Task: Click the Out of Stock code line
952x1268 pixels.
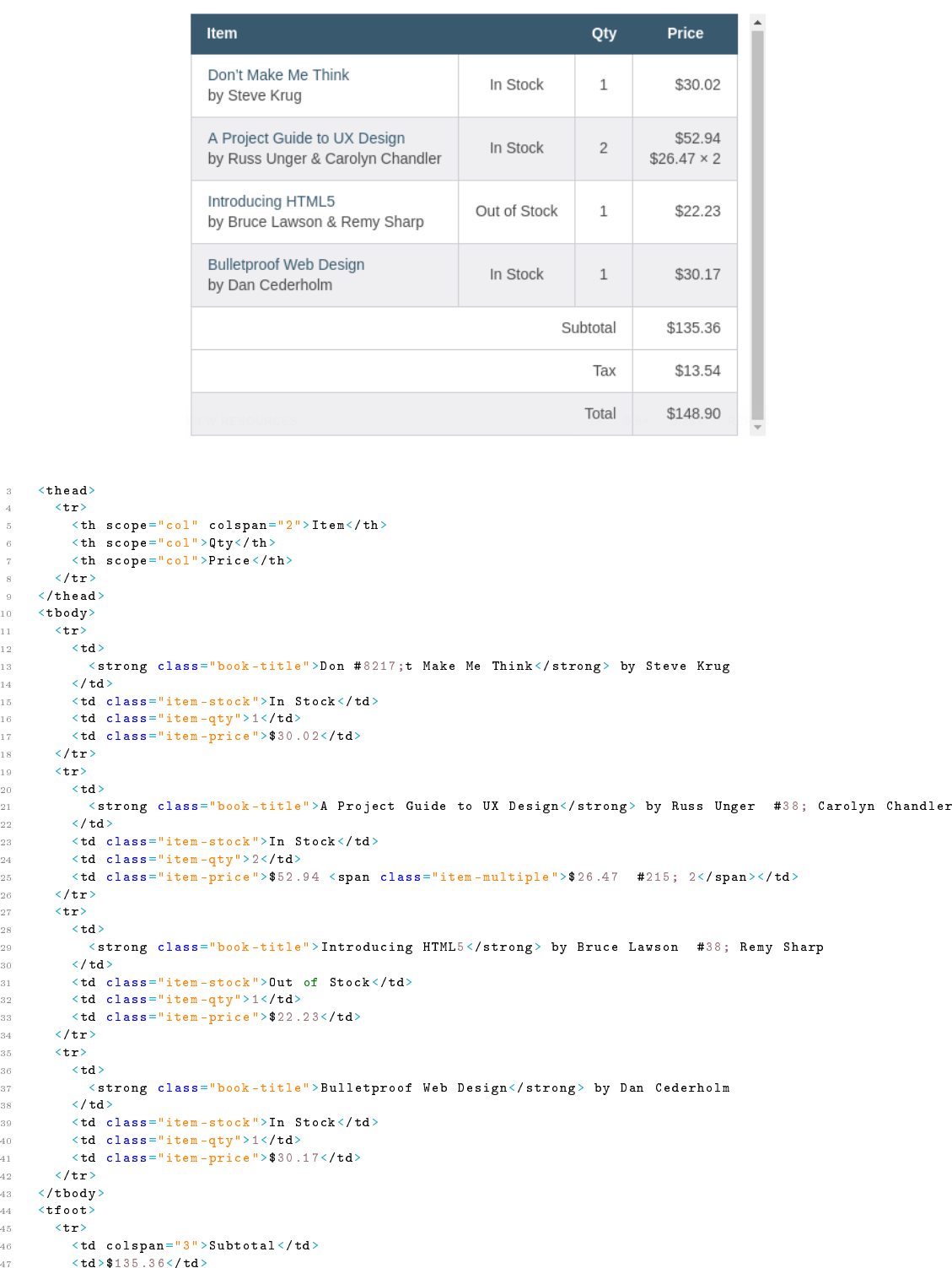Action: (242, 983)
